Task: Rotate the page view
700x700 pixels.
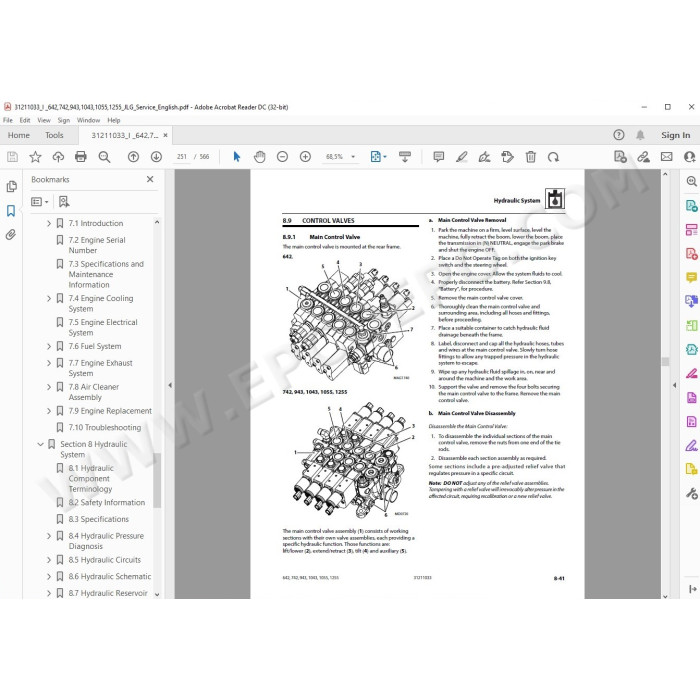Action: coord(553,157)
